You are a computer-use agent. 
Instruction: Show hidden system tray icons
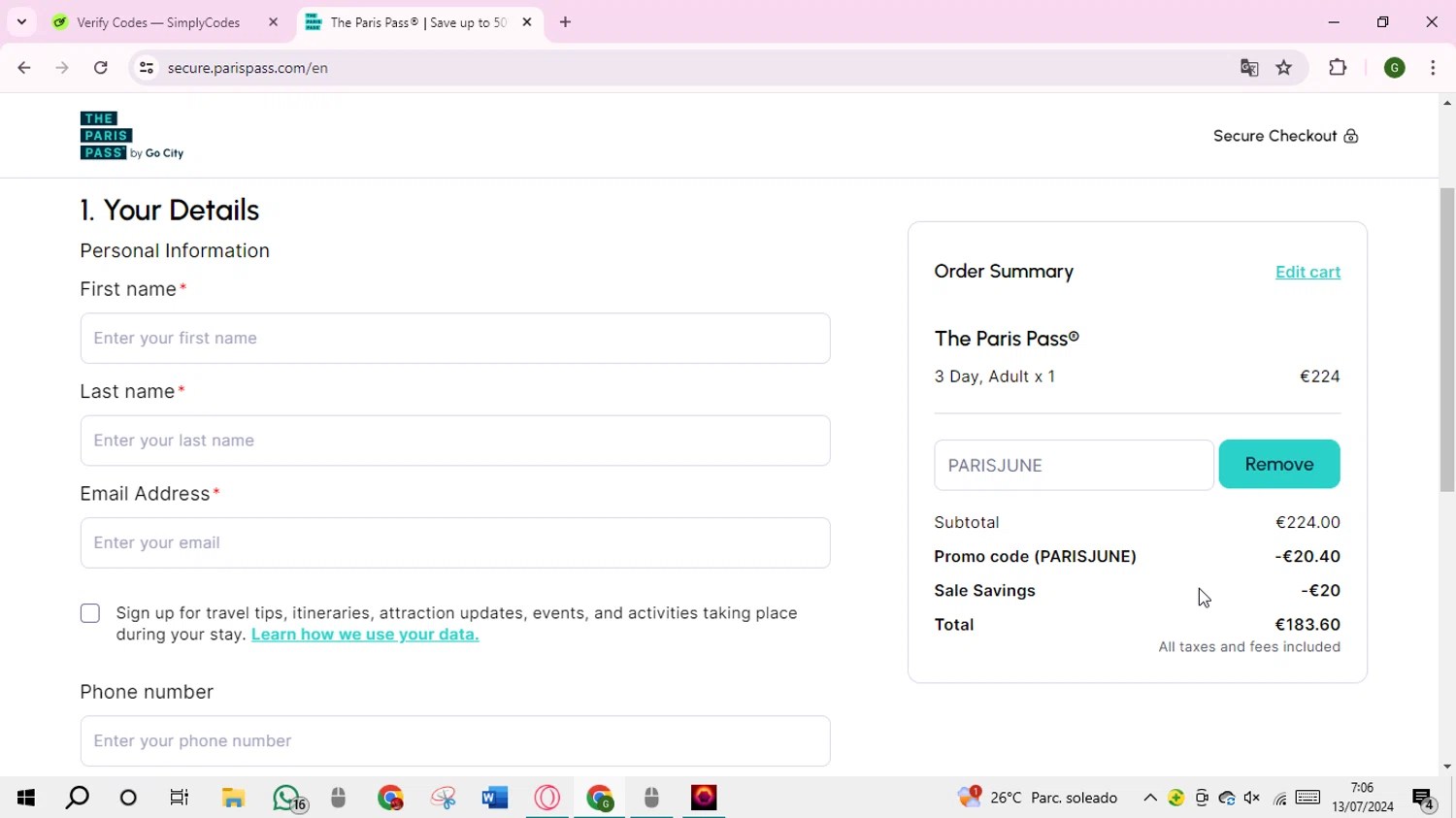coord(1150,798)
